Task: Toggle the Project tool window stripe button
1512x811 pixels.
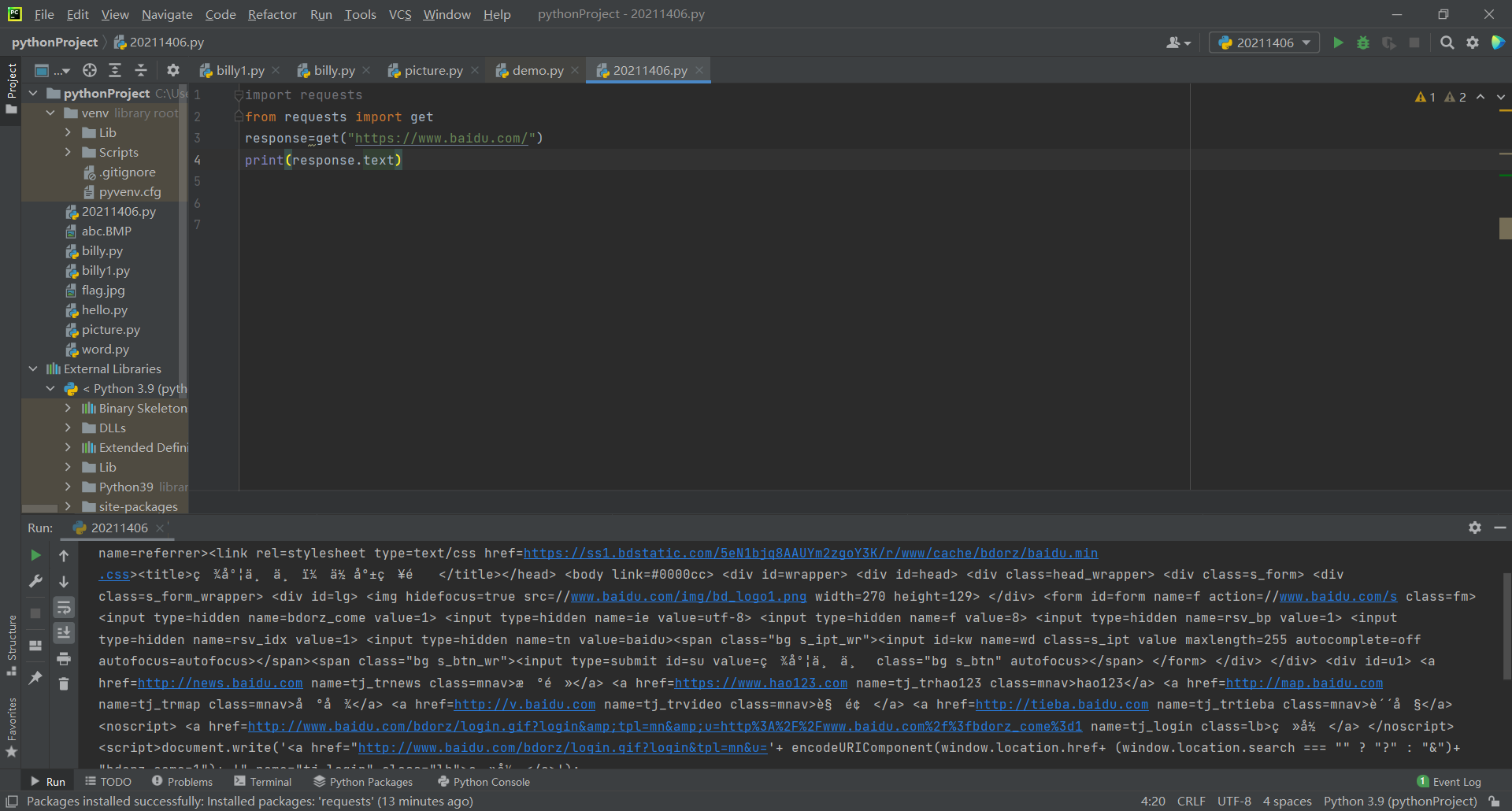Action: coord(11,88)
